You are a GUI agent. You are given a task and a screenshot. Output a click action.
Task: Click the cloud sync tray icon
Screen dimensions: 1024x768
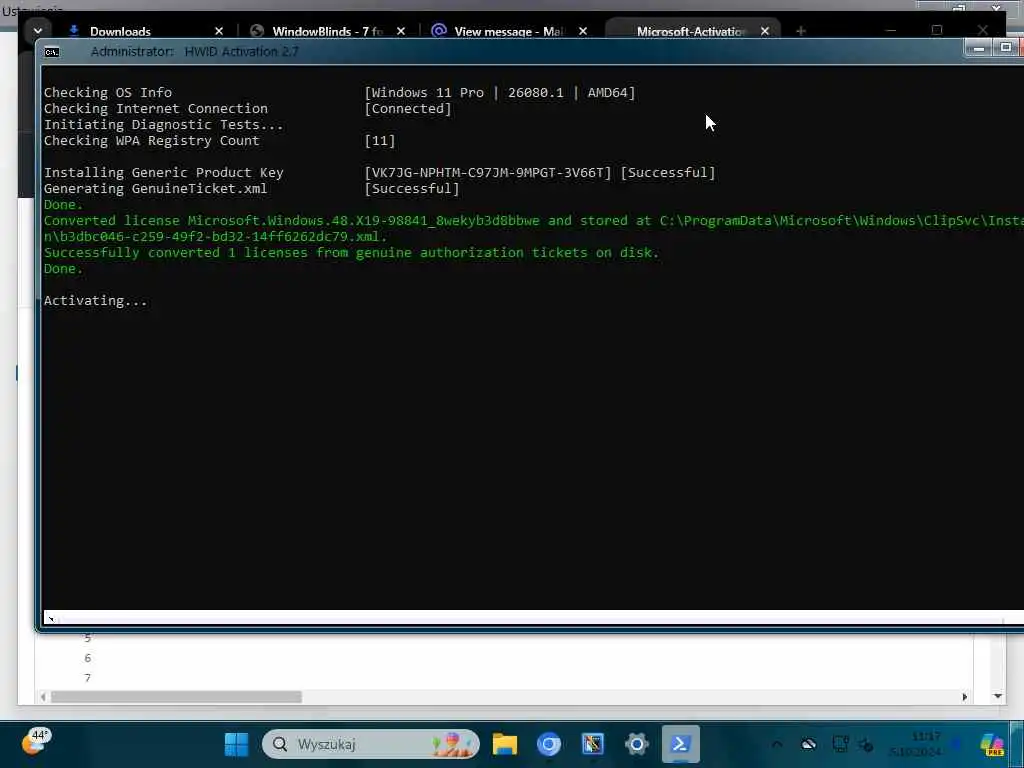tap(808, 744)
